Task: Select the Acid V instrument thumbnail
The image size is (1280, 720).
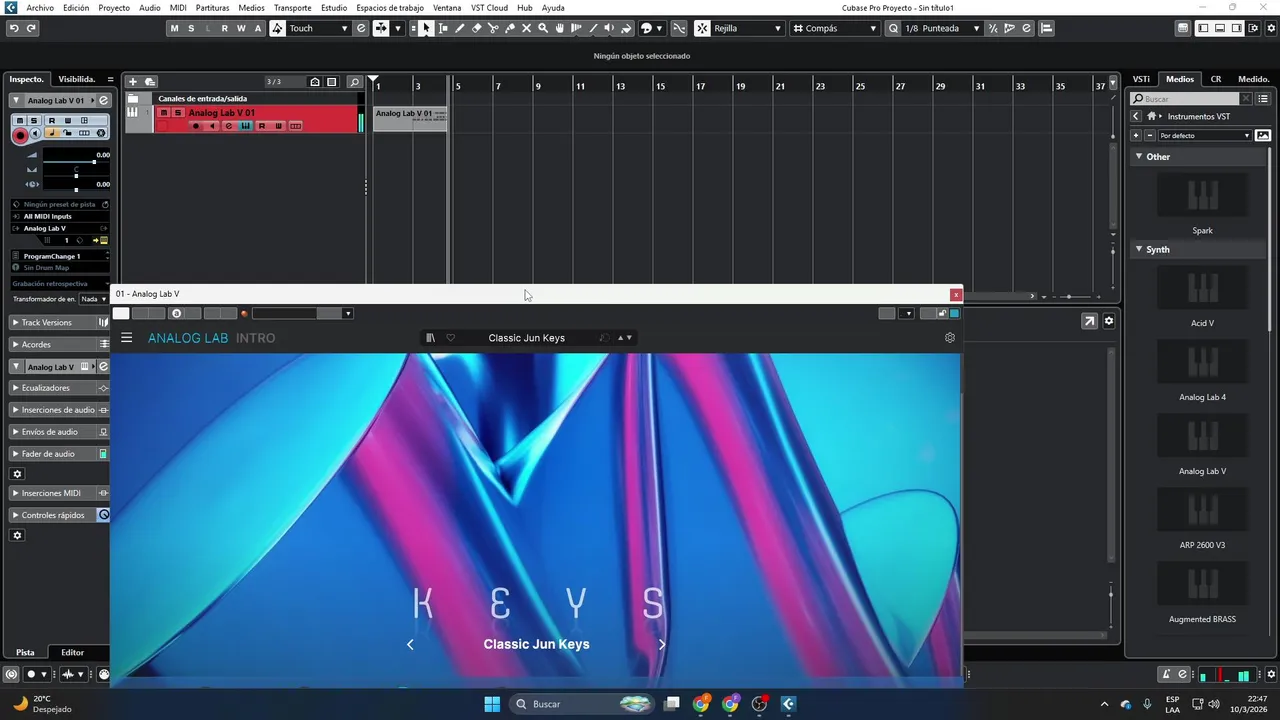Action: point(1202,290)
